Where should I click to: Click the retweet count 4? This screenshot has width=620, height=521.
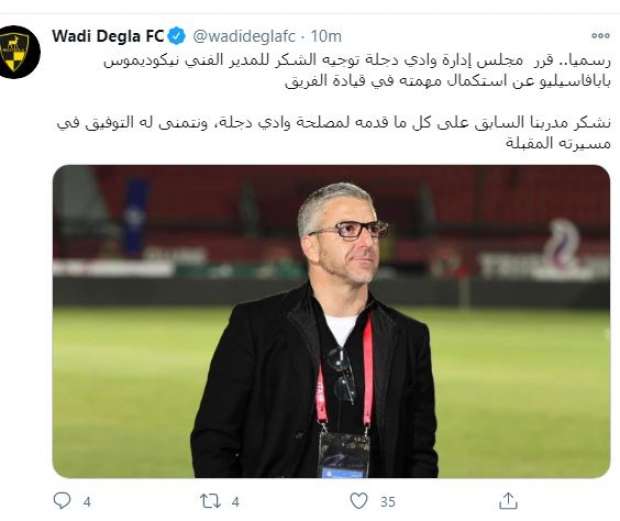click(x=236, y=502)
